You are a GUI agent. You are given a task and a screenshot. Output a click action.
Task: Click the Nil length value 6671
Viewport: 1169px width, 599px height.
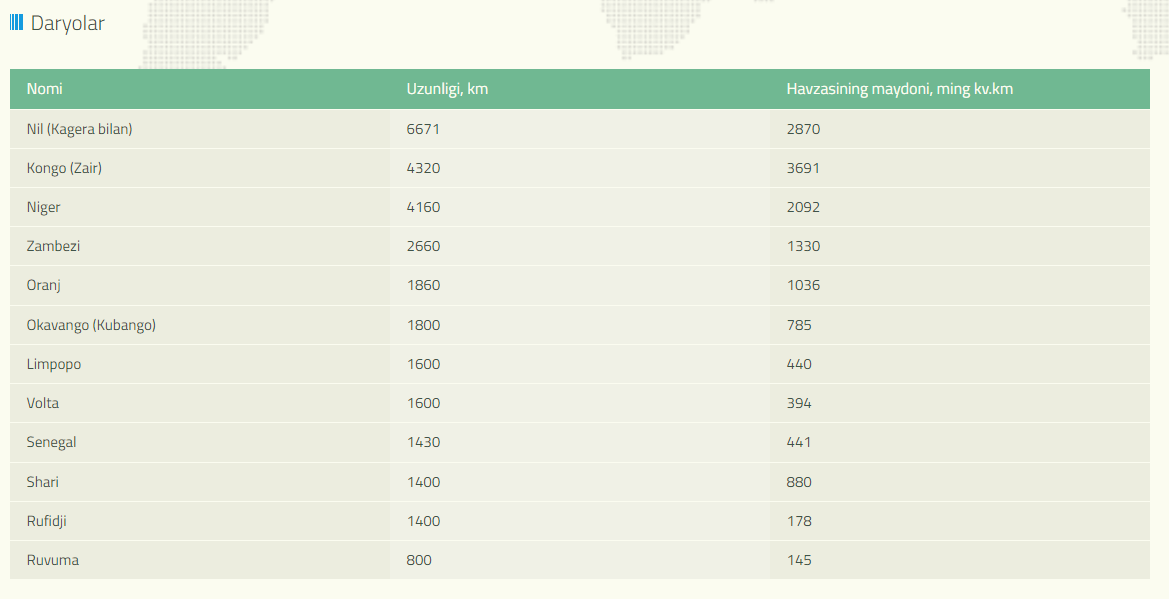(423, 129)
